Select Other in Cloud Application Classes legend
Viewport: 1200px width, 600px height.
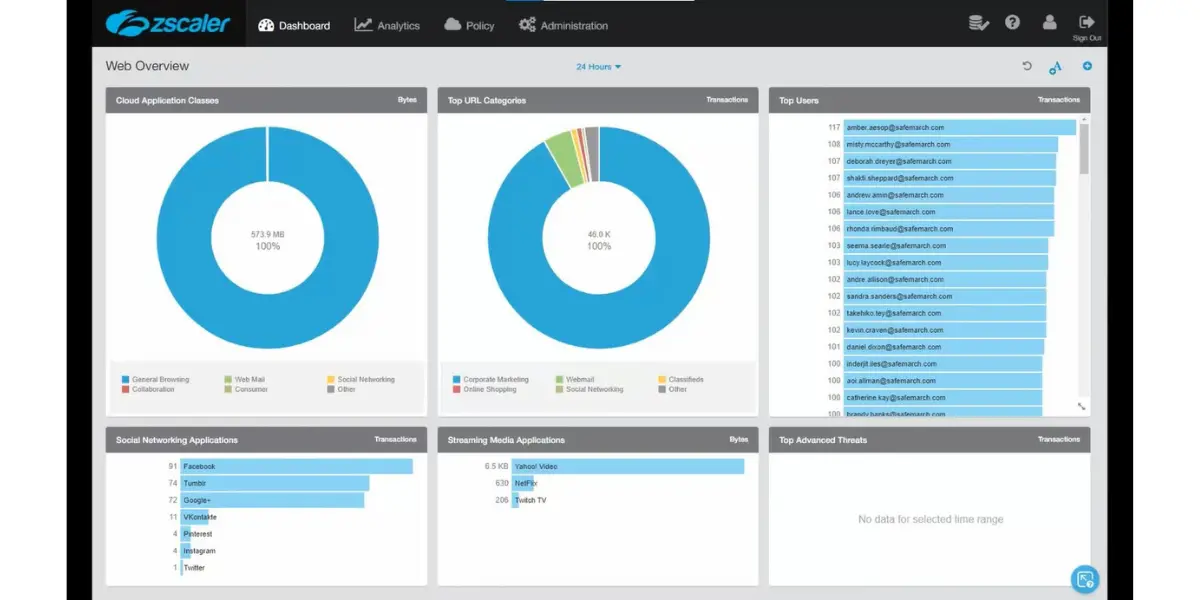click(343, 389)
